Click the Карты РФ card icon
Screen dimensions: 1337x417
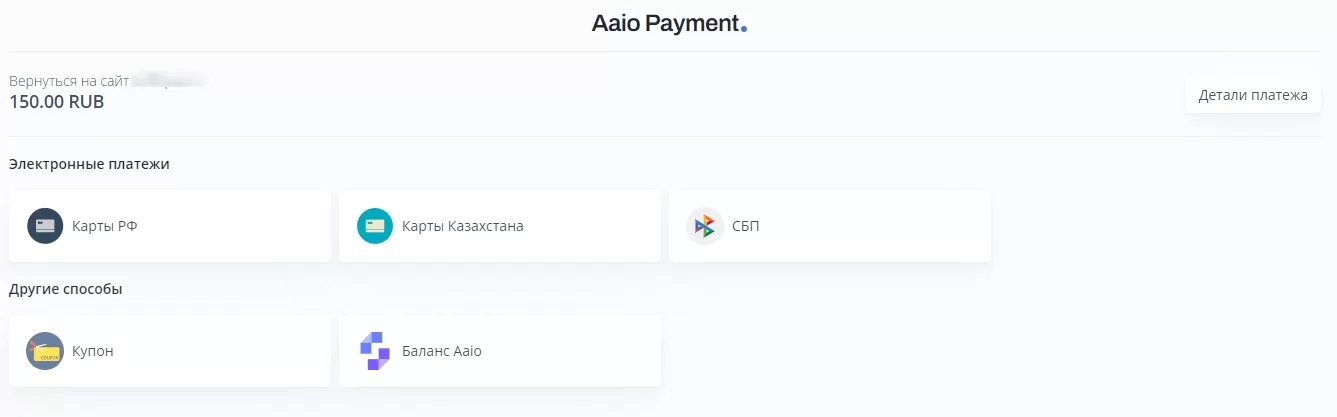[x=45, y=226]
